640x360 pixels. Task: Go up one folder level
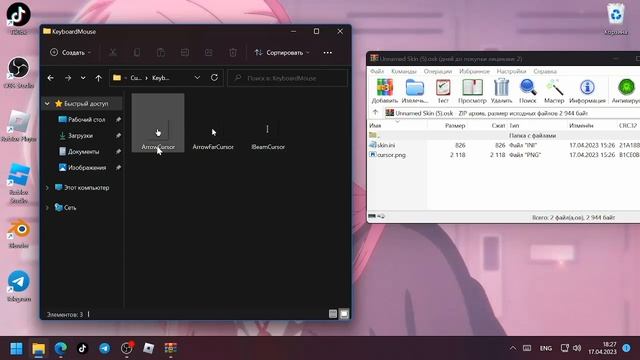point(98,78)
